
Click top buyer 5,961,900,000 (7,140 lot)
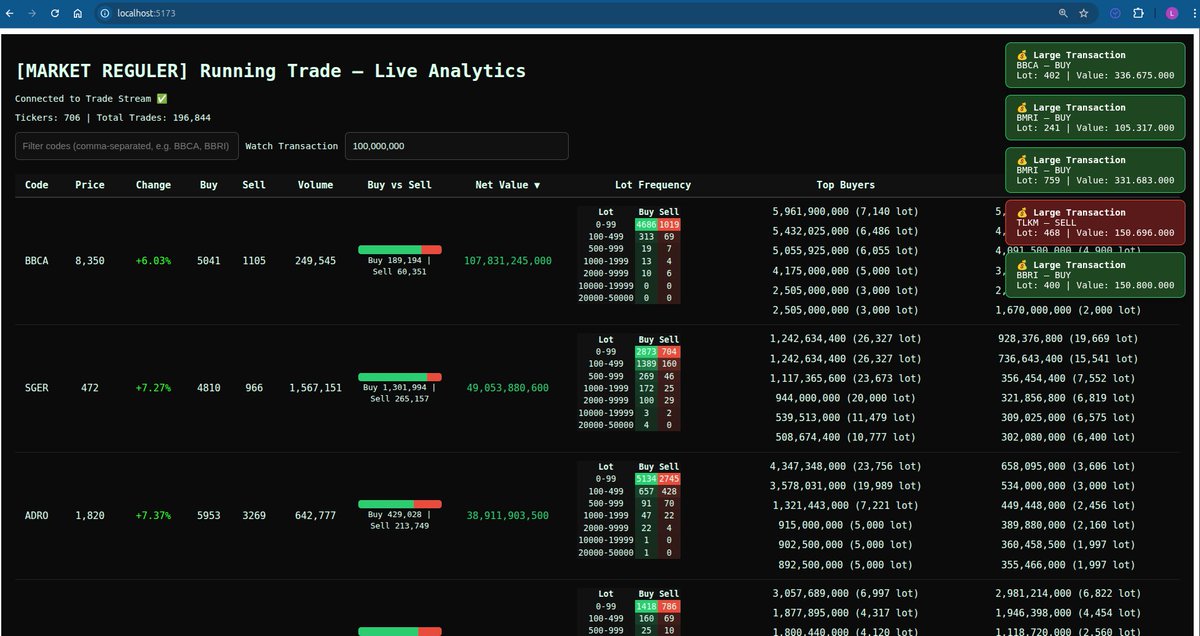tap(846, 212)
